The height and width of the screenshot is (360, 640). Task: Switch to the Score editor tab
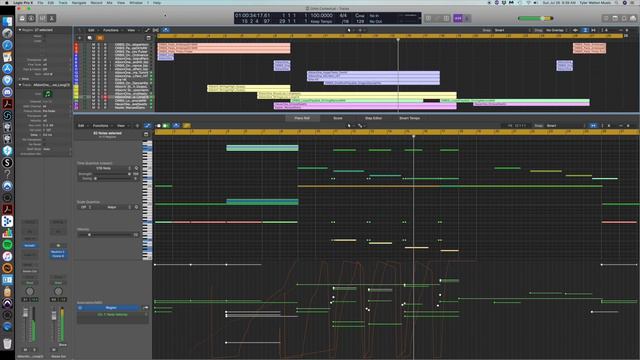click(x=338, y=118)
